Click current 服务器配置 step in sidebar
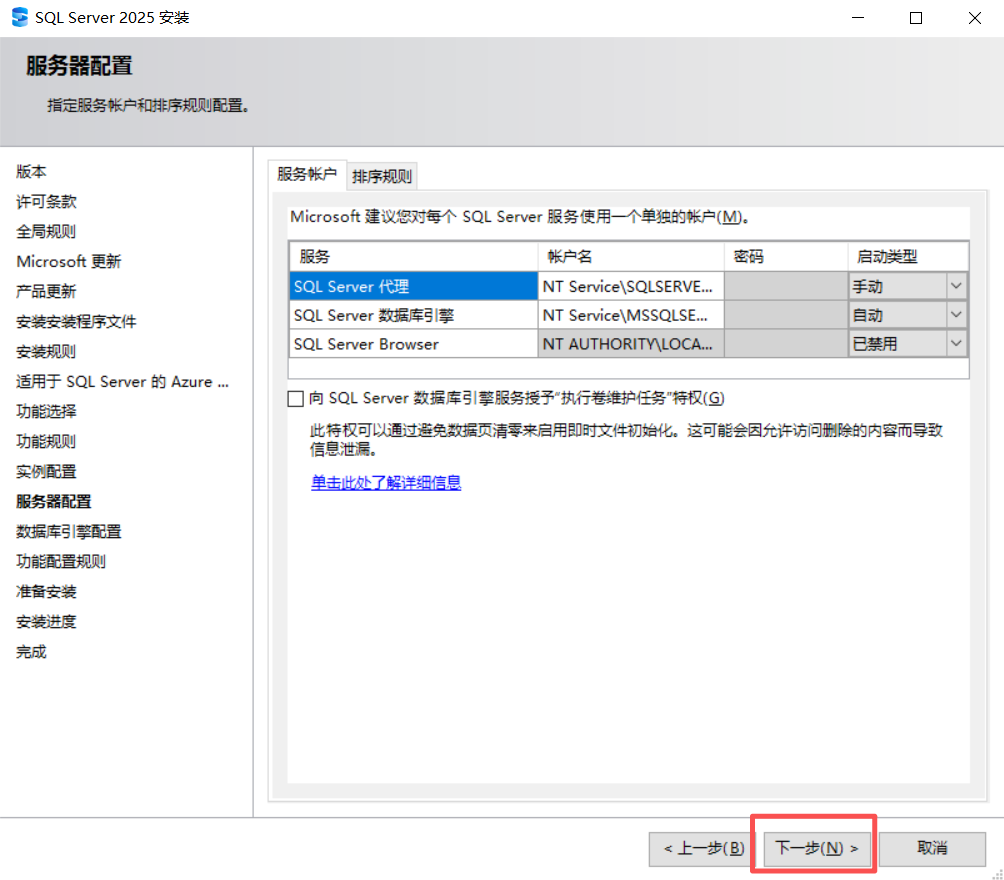Screen dimensions: 1004x880 click(54, 501)
